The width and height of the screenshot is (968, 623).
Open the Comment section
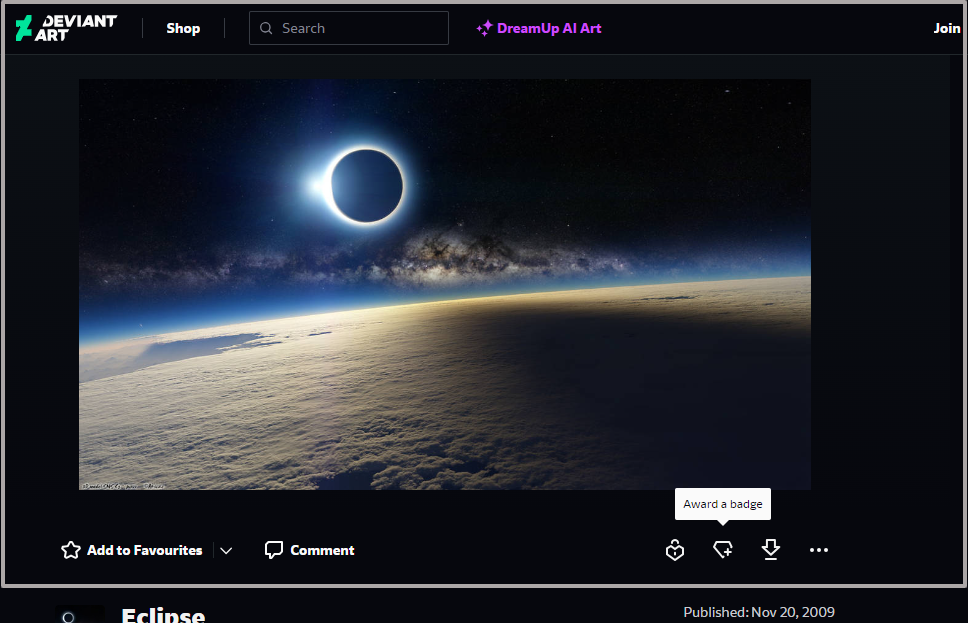309,550
